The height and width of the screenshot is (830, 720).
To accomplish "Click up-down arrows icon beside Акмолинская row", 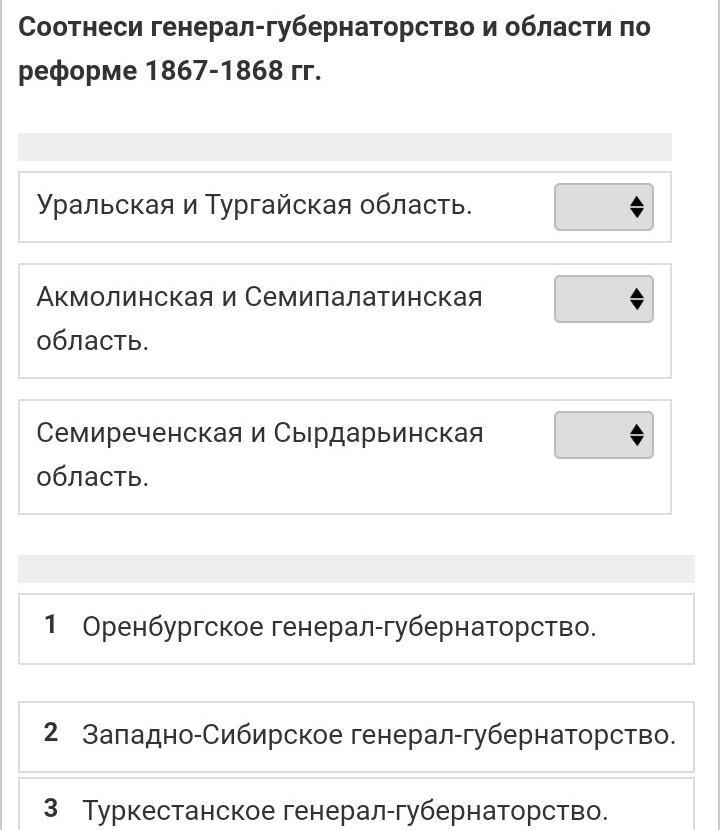I will (637, 299).
